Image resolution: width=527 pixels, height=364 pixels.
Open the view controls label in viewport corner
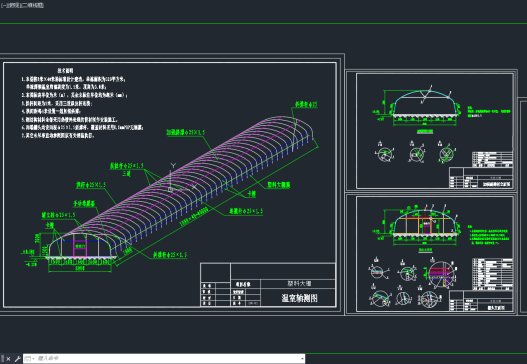click(x=14, y=5)
